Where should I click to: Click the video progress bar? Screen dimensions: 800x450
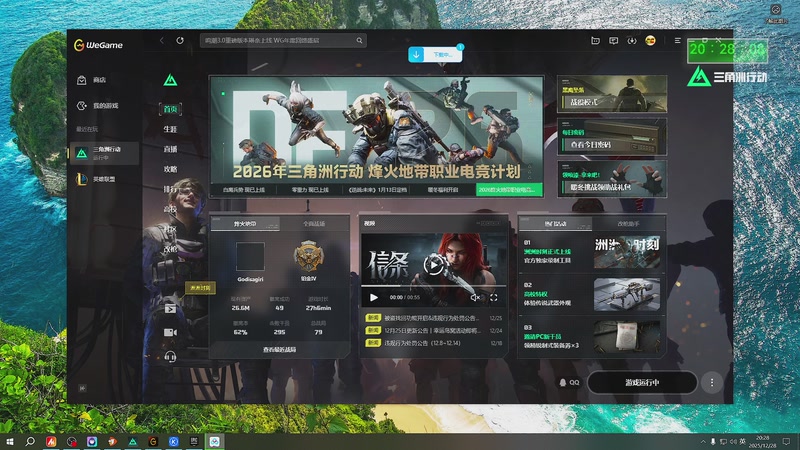434,287
